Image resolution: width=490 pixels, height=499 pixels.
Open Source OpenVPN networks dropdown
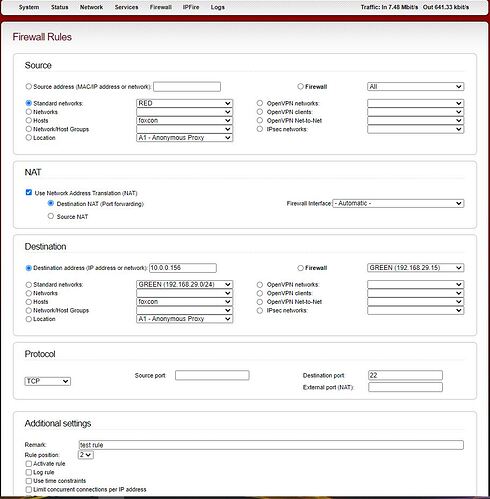pyautogui.click(x=415, y=103)
